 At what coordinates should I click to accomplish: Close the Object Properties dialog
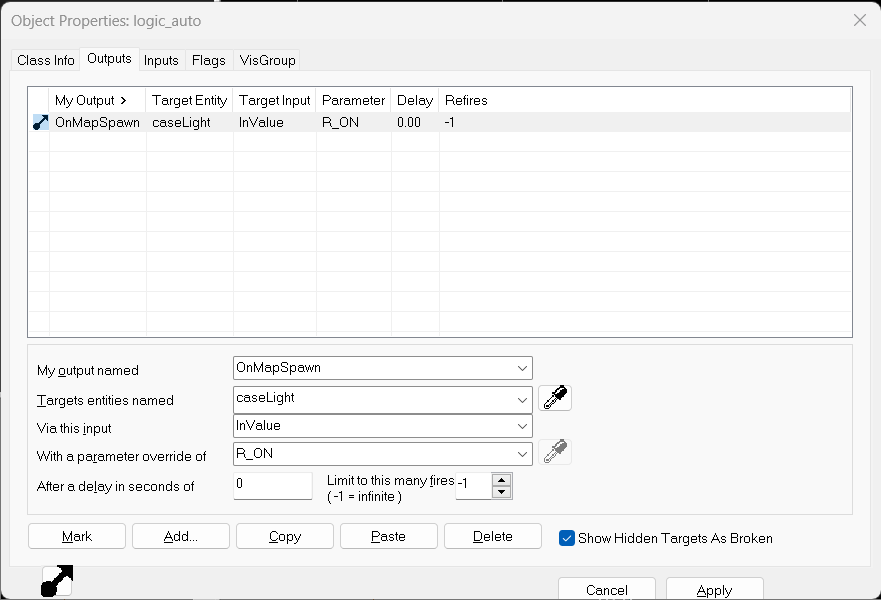858,20
